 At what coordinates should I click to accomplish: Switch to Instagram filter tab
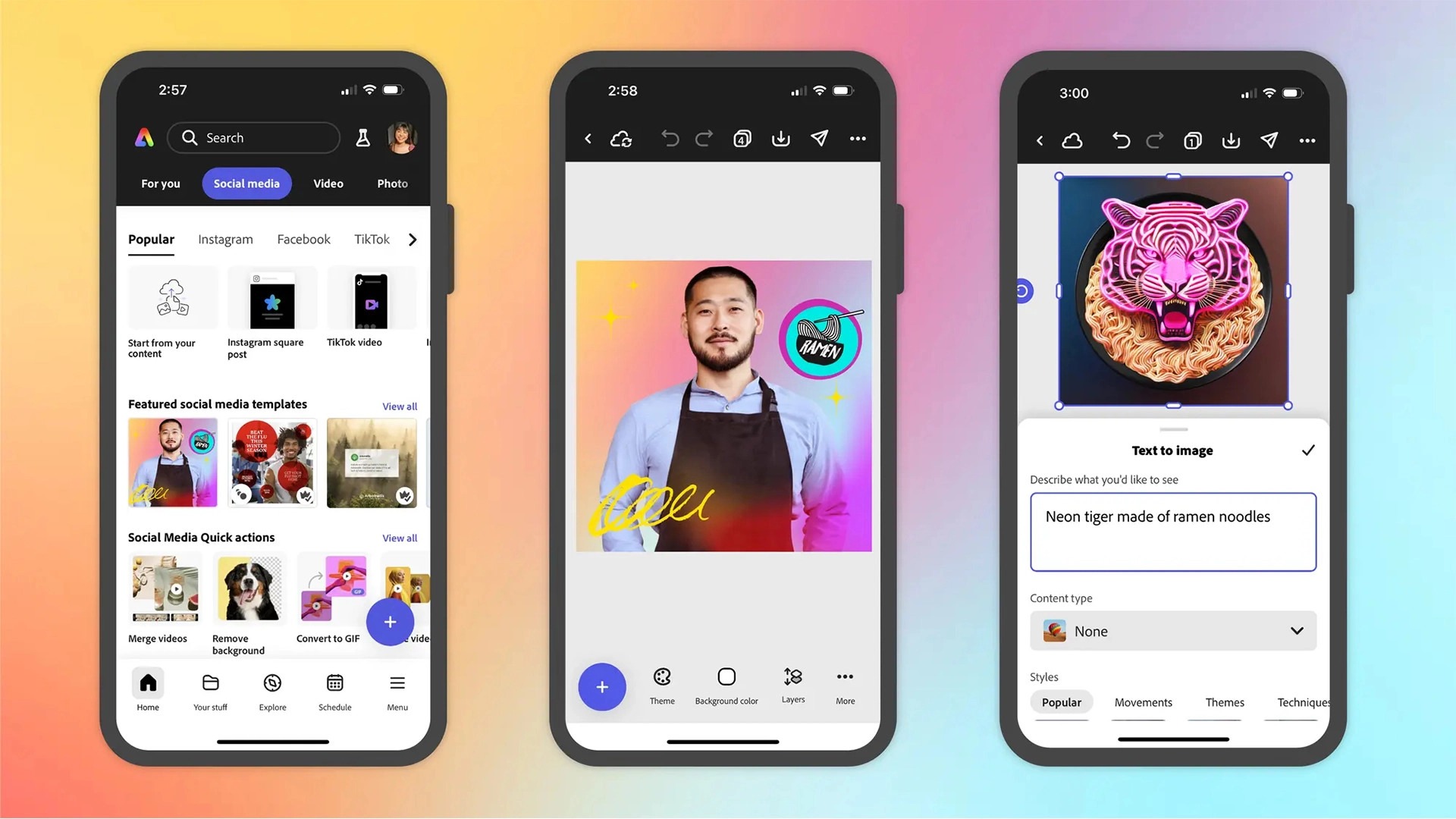point(224,239)
